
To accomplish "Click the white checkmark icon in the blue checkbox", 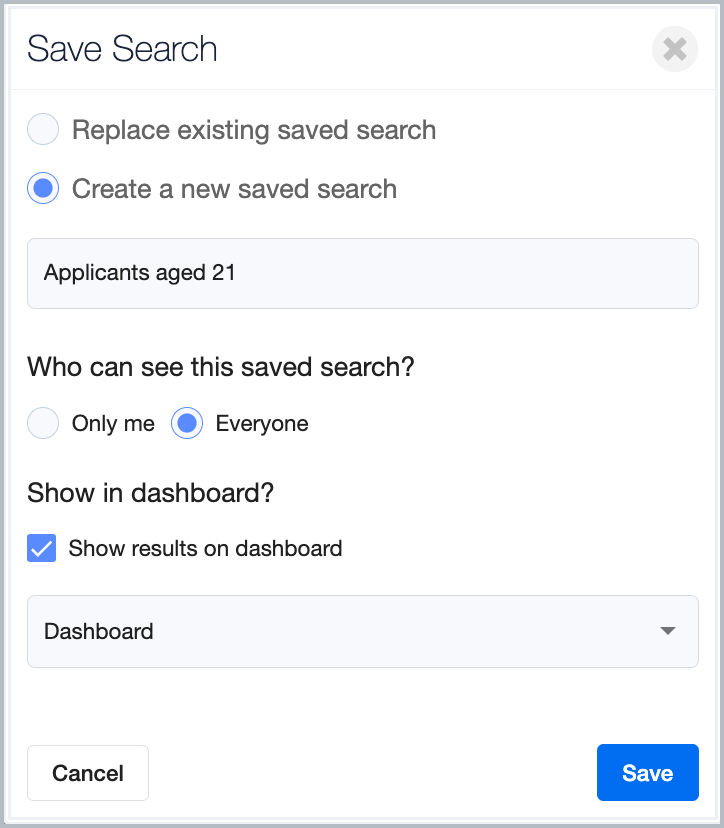I will pos(42,549).
